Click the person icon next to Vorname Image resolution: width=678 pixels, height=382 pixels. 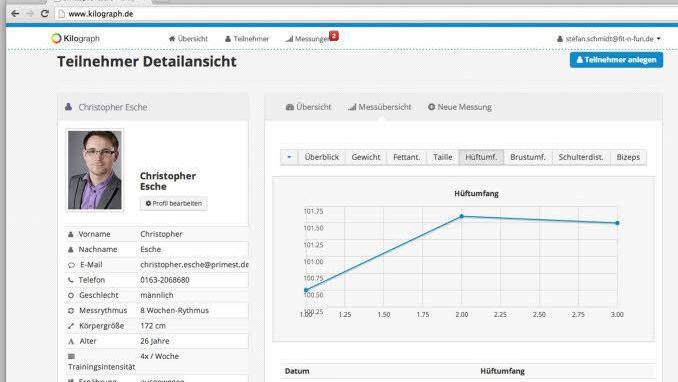tap(70, 234)
